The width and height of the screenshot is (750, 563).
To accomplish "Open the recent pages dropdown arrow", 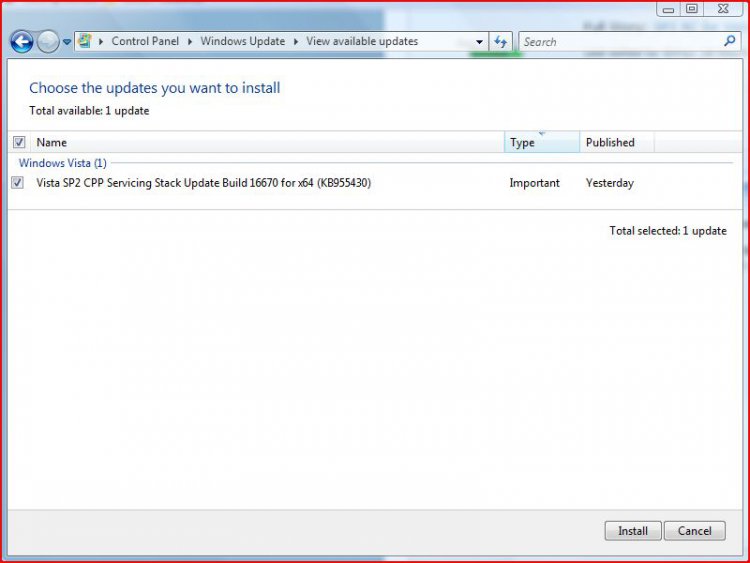I will (66, 42).
